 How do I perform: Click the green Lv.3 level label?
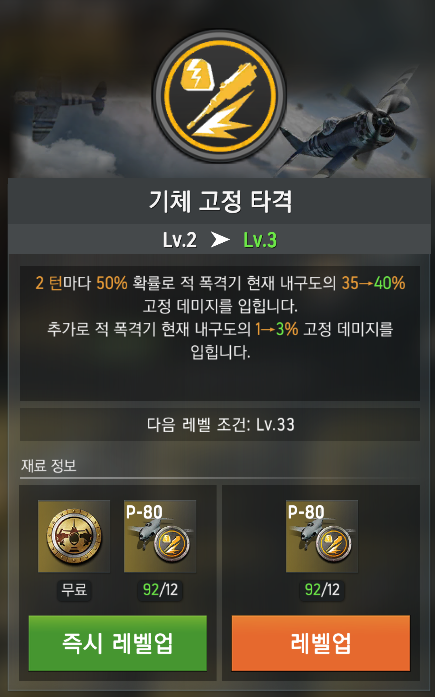point(260,240)
